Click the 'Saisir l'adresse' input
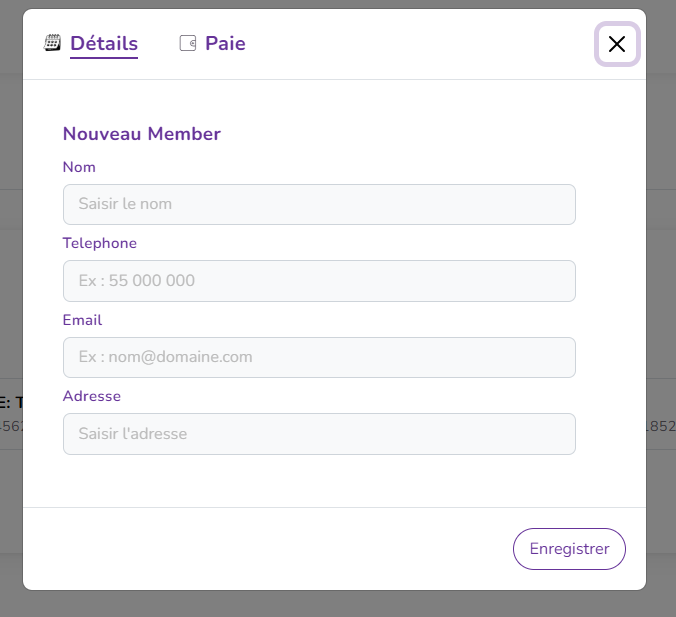 [319, 434]
